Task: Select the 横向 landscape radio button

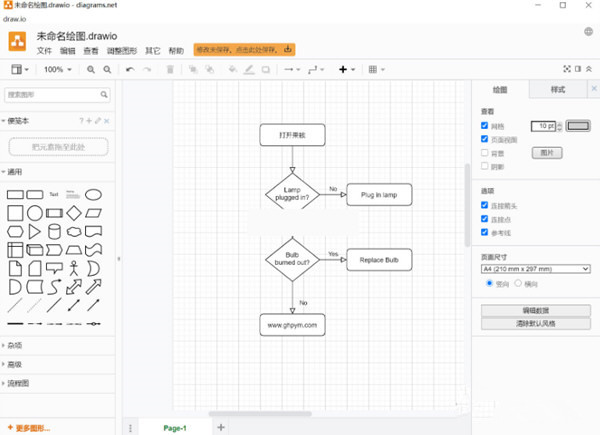Action: point(519,283)
